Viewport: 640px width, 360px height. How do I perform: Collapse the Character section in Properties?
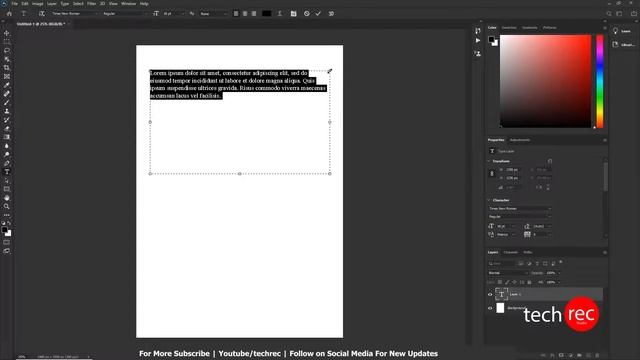click(489, 200)
